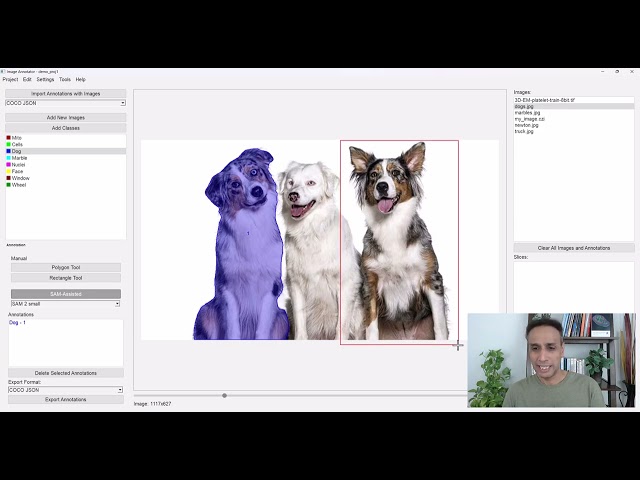Select the Cells class
640x480 pixels.
(x=66, y=144)
